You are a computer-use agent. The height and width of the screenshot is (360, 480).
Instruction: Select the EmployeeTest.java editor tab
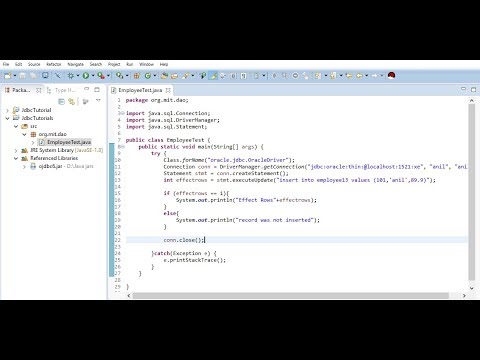point(140,90)
